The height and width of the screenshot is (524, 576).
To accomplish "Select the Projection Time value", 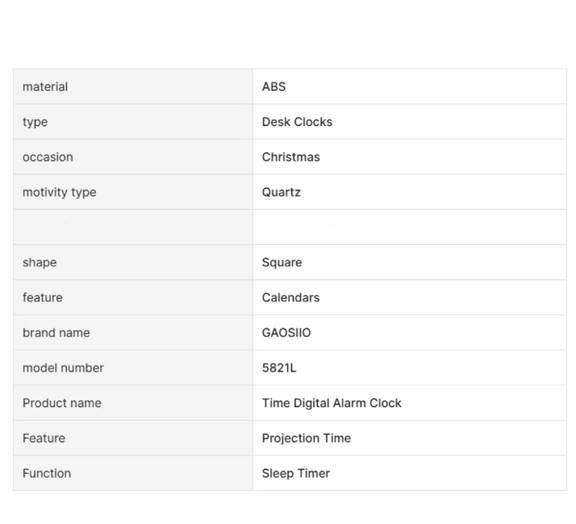I will (x=306, y=438).
